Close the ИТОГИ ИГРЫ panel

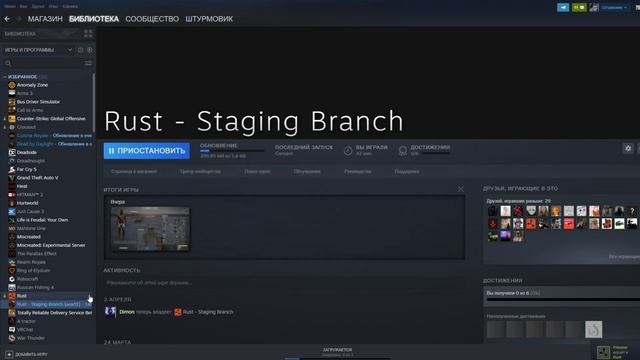tap(461, 189)
